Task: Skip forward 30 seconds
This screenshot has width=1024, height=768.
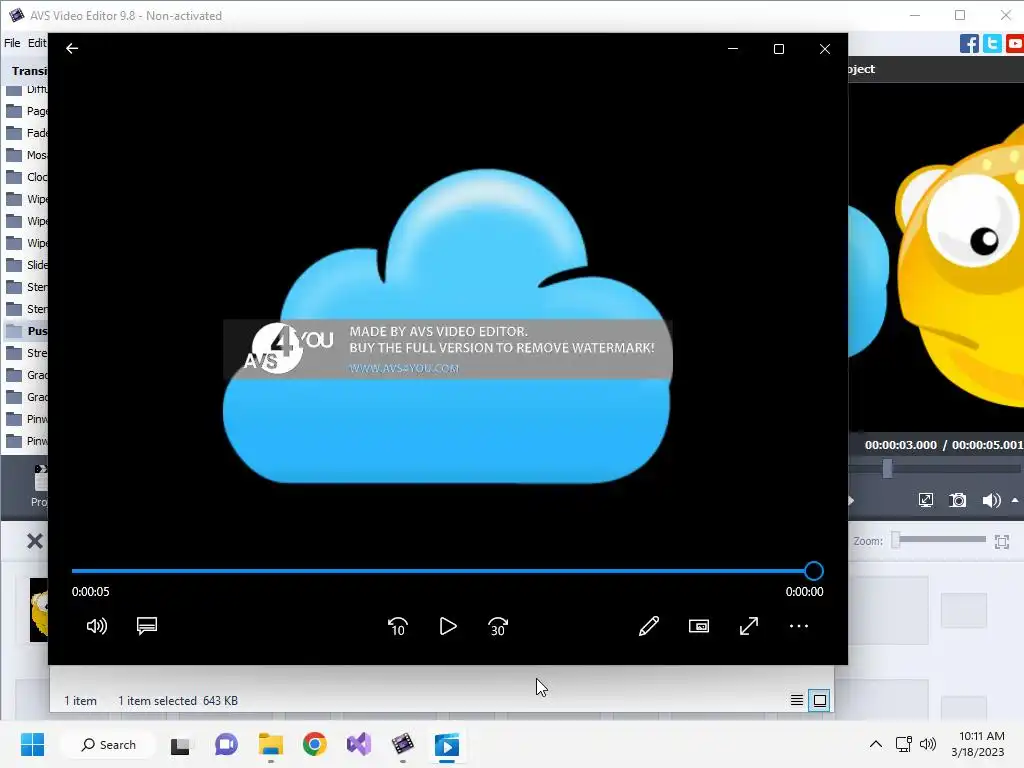Action: 498,626
